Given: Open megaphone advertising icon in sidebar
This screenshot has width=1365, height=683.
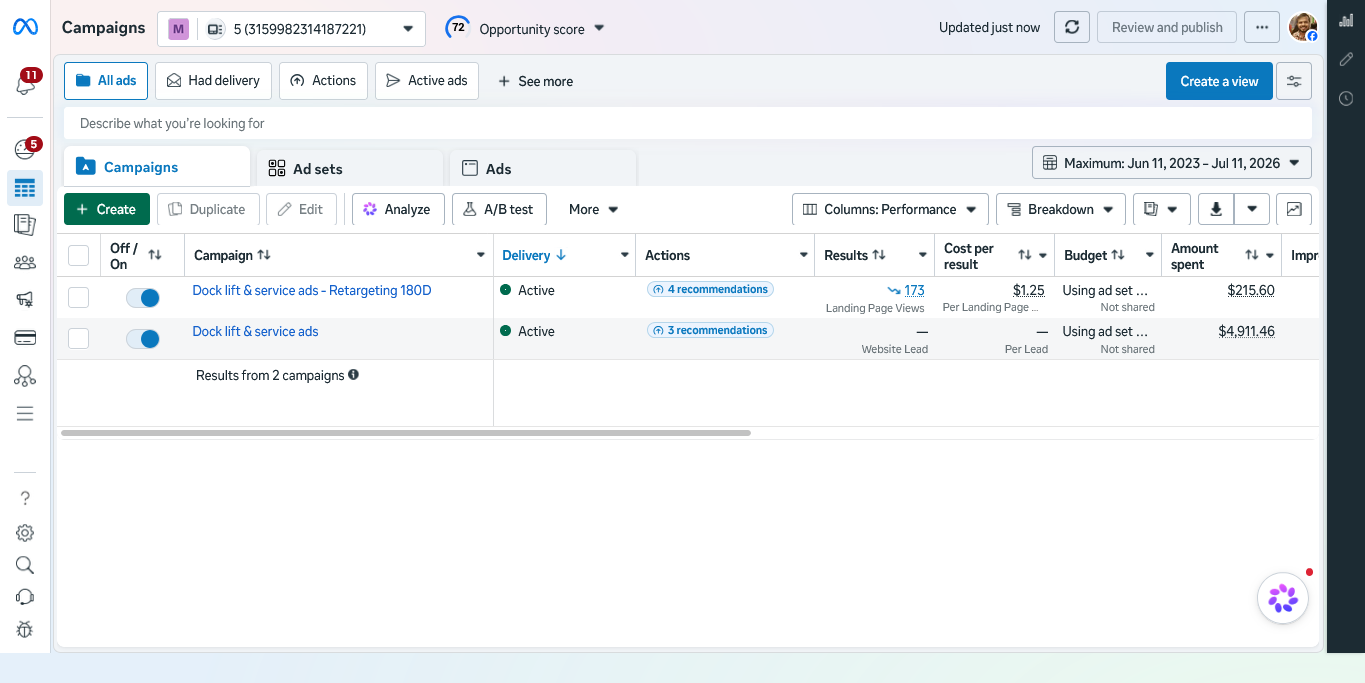Looking at the screenshot, I should pyautogui.click(x=25, y=299).
